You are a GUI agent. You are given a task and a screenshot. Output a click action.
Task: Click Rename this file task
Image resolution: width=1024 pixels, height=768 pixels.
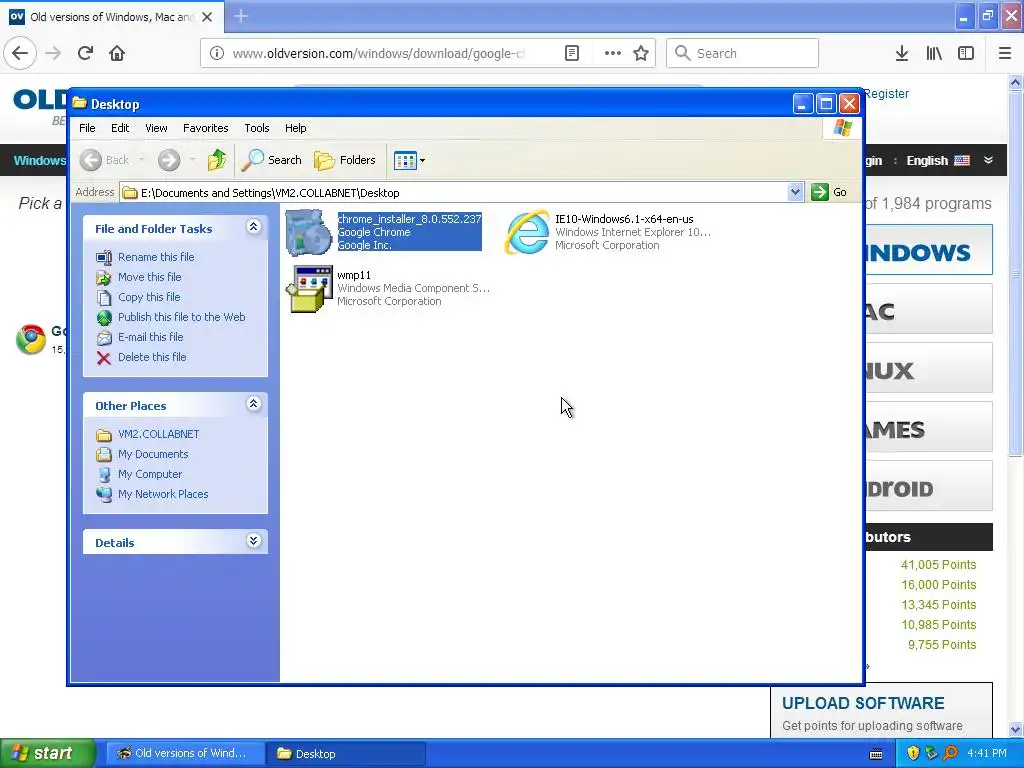tap(156, 257)
